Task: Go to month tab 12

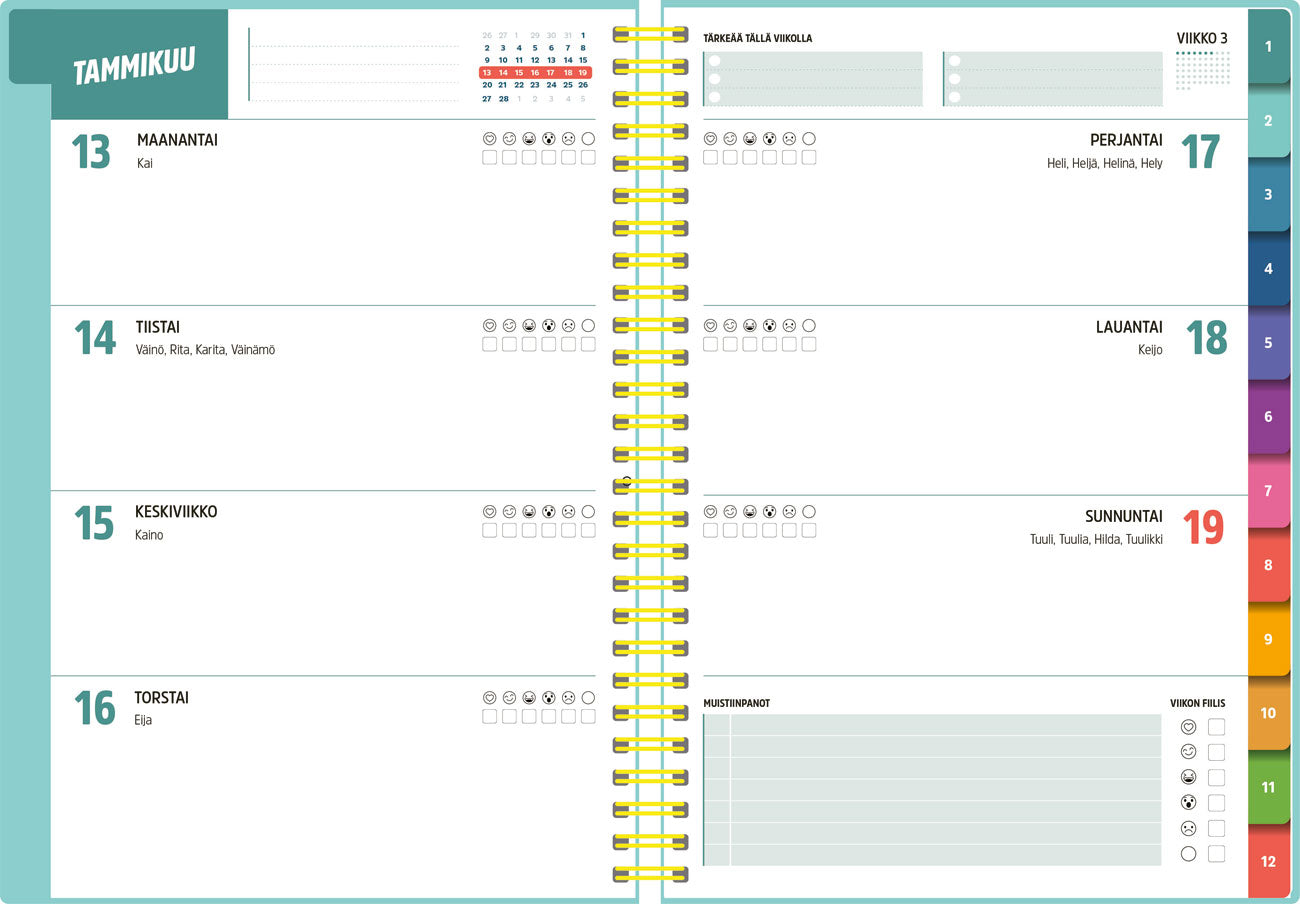Action: click(x=1269, y=861)
